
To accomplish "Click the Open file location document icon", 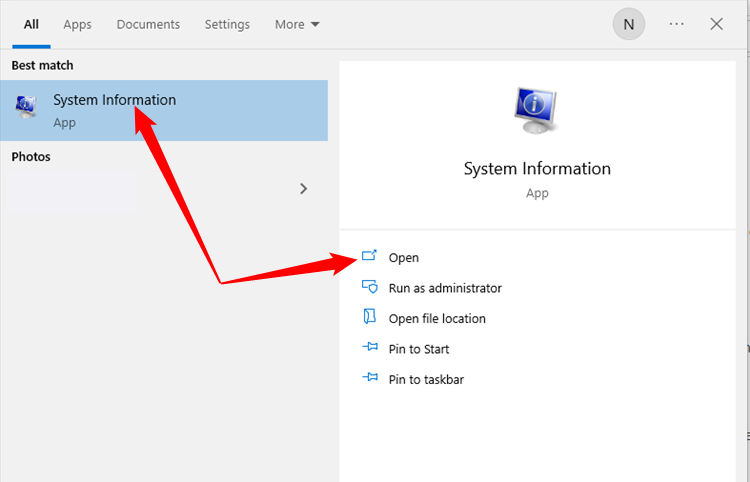I will (x=370, y=318).
